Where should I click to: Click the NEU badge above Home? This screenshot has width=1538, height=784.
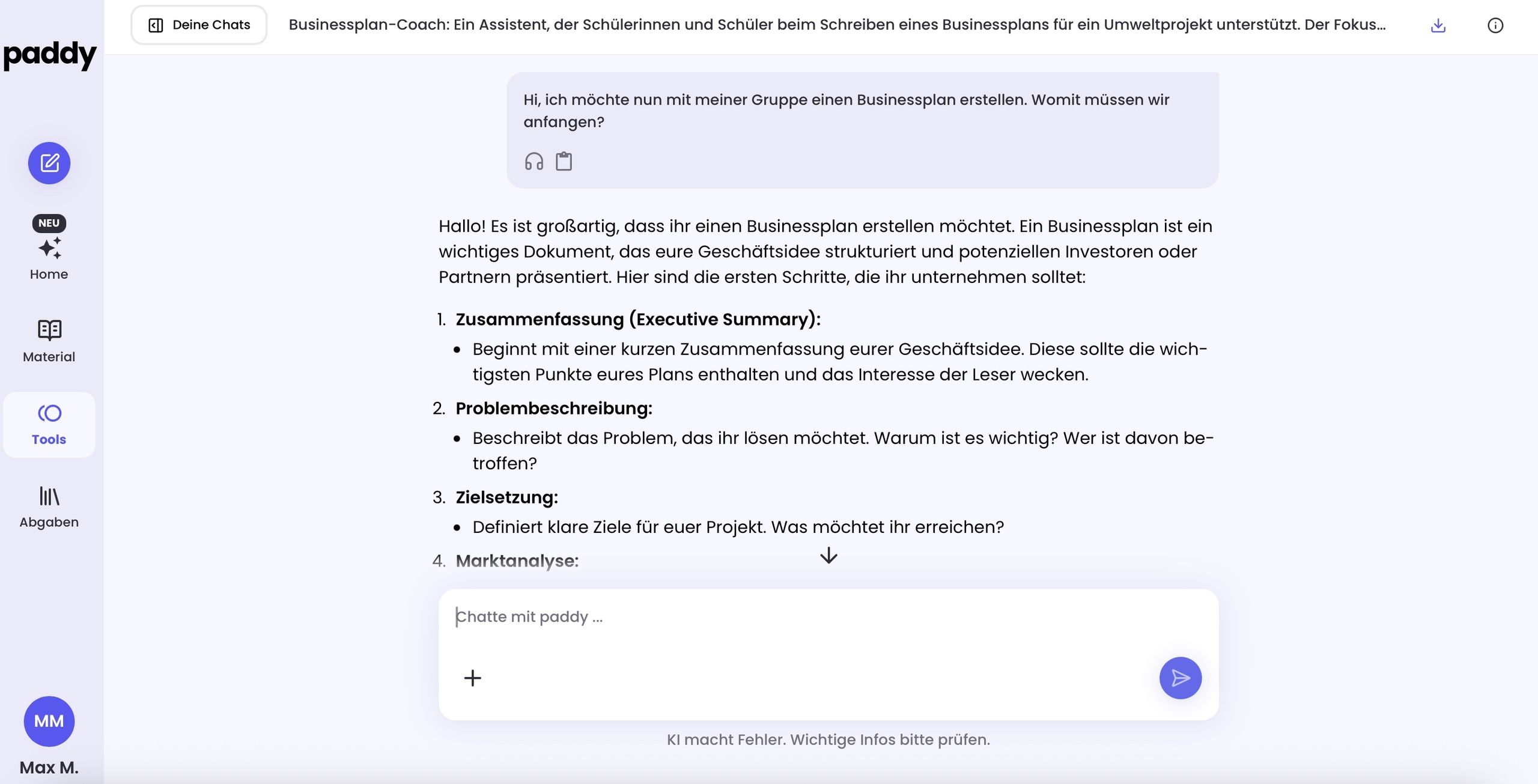pos(49,223)
